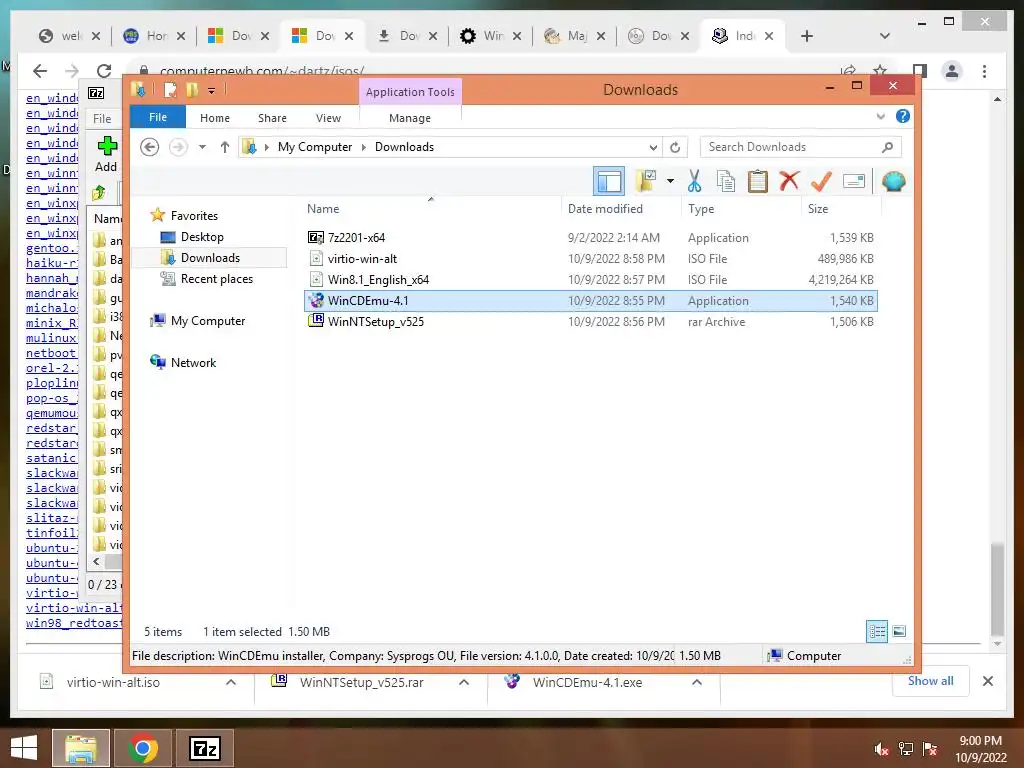Image resolution: width=1024 pixels, height=768 pixels.
Task: Click muted volume tray icon
Action: coord(882,749)
